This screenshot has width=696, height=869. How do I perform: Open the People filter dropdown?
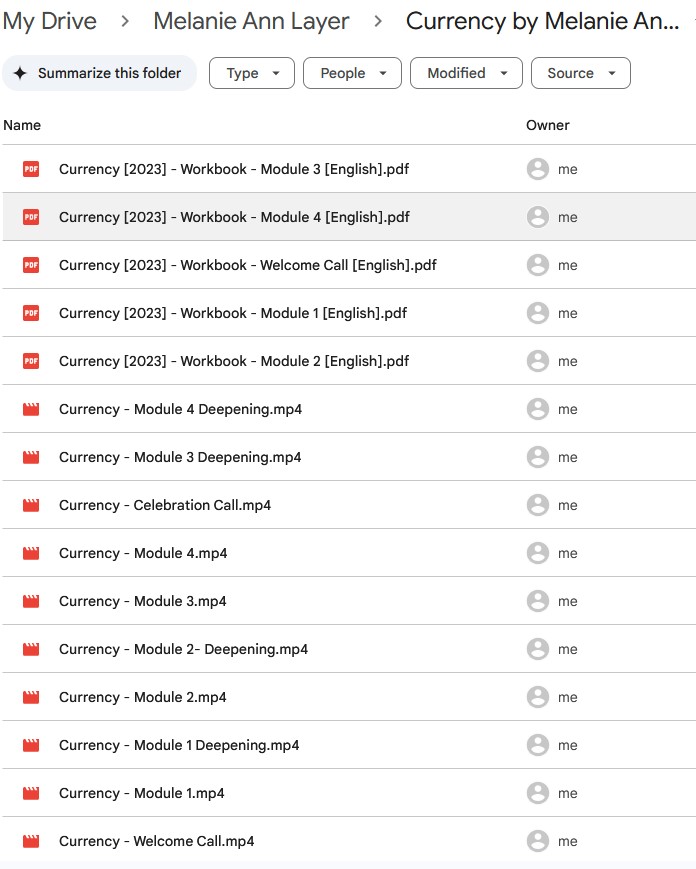point(352,73)
